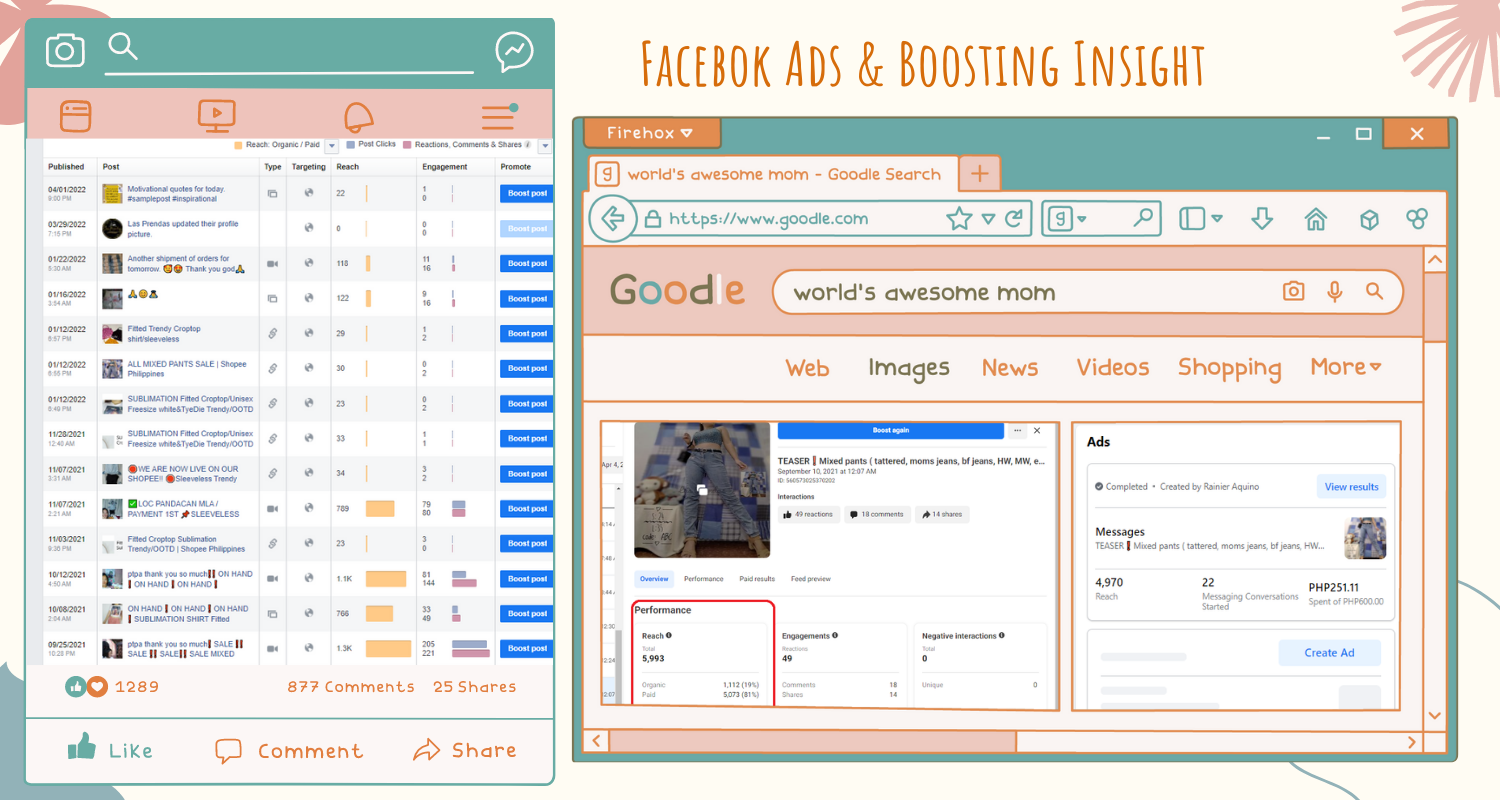Screen dimensions: 1500x800
Task: Go to the home page icon in Firehox
Action: pos(1316,219)
